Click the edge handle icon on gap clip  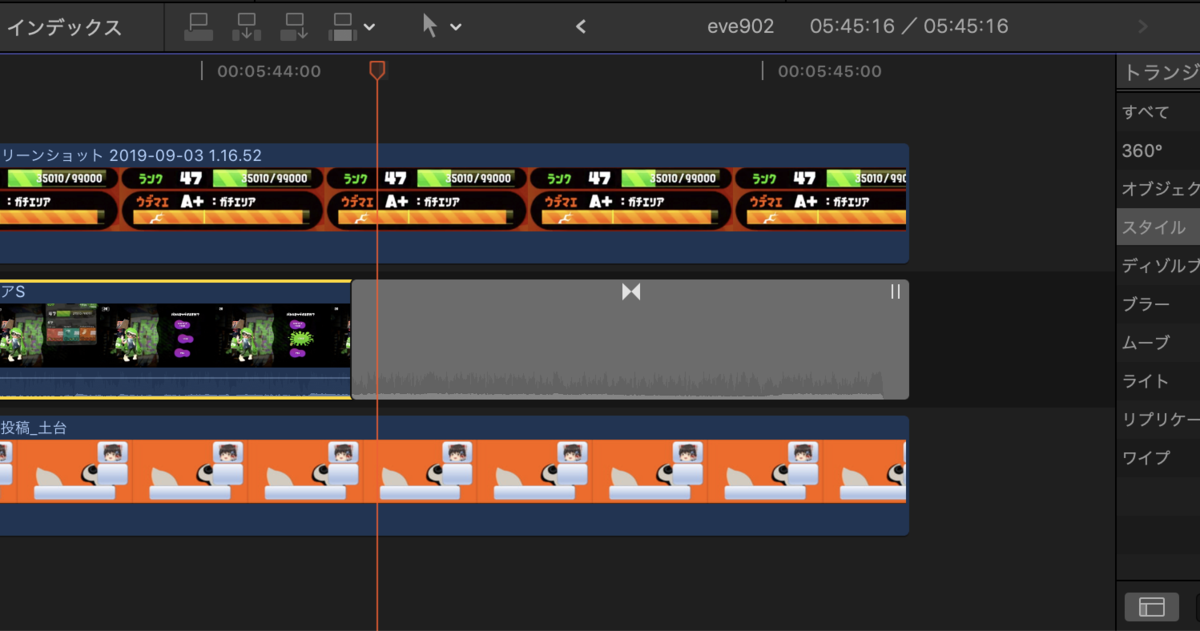click(x=895, y=291)
